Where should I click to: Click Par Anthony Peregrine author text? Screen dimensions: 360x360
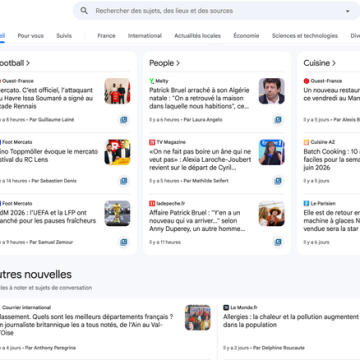(x=50, y=348)
